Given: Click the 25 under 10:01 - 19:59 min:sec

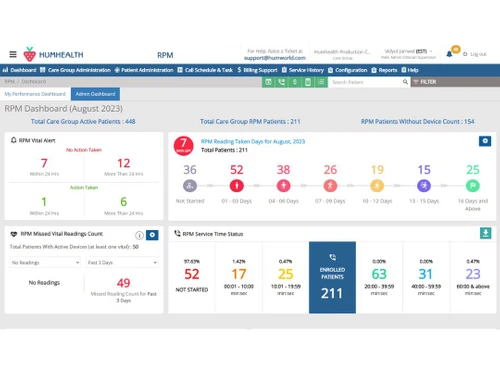Looking at the screenshot, I should coord(286,274).
